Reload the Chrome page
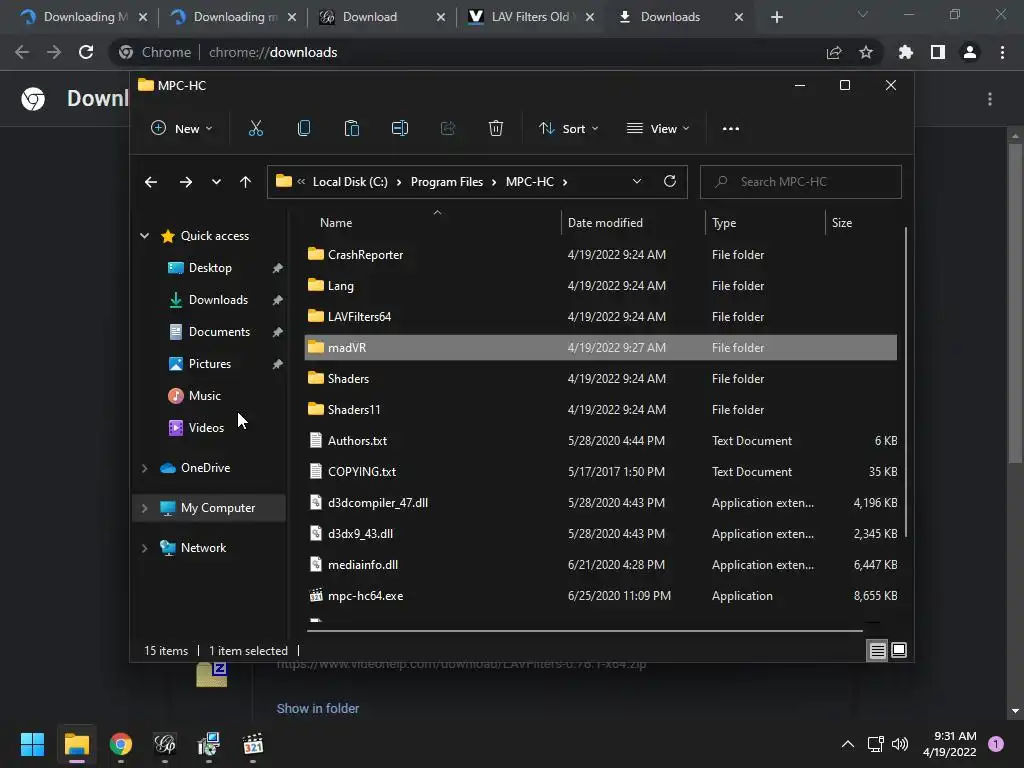The width and height of the screenshot is (1024, 768). click(x=86, y=52)
